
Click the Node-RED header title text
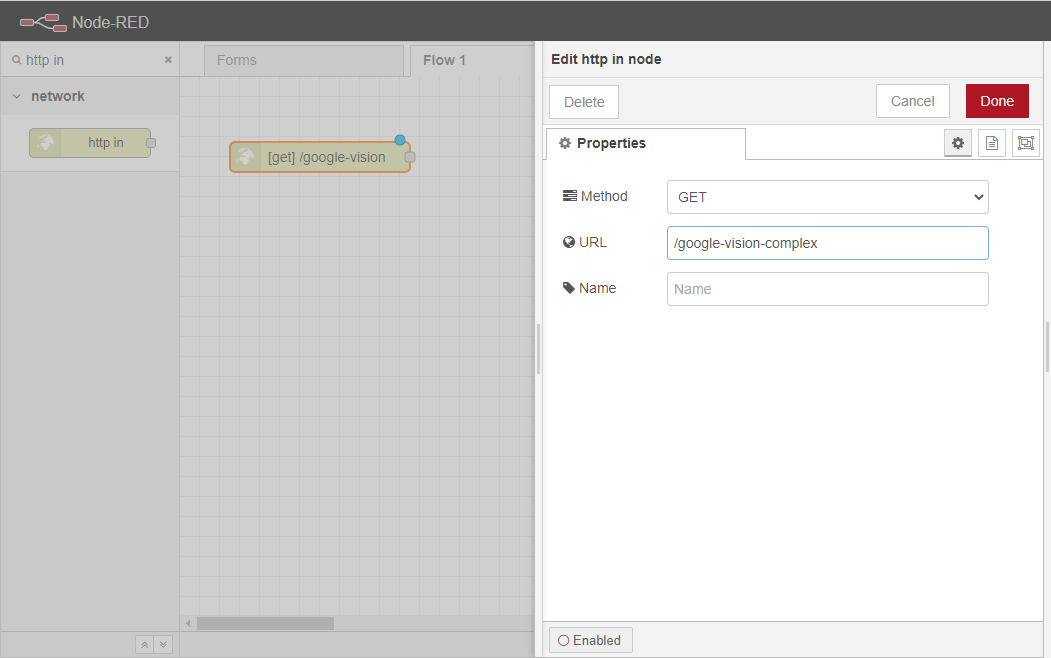[x=111, y=23]
